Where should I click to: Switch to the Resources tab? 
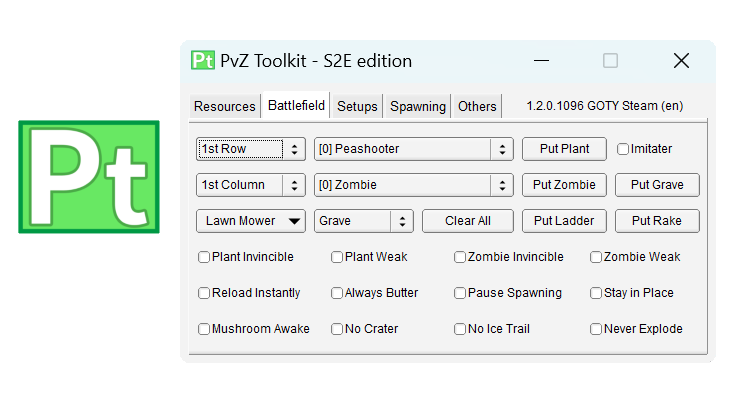pyautogui.click(x=225, y=106)
